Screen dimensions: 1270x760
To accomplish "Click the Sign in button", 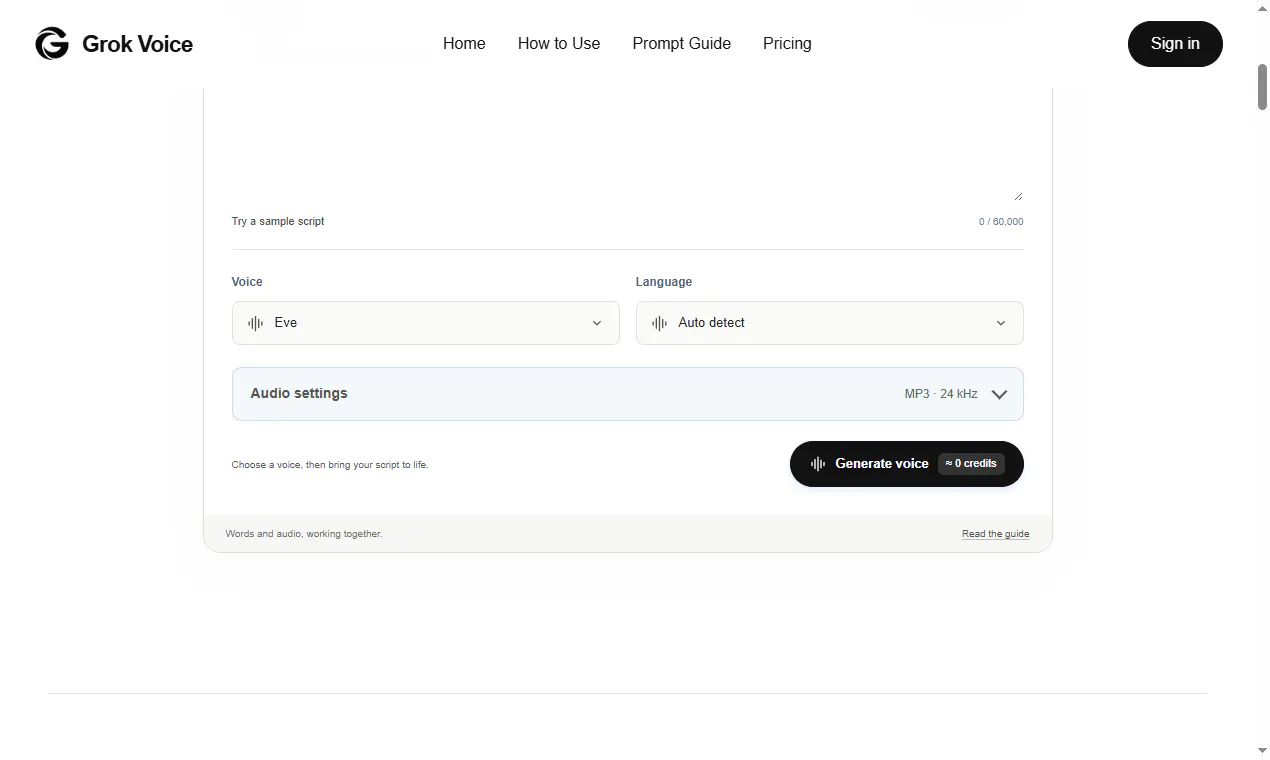I will point(1175,44).
